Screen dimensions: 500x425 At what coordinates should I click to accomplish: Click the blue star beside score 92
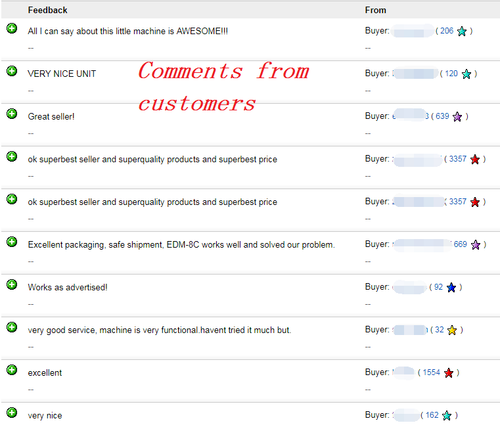[x=451, y=287]
